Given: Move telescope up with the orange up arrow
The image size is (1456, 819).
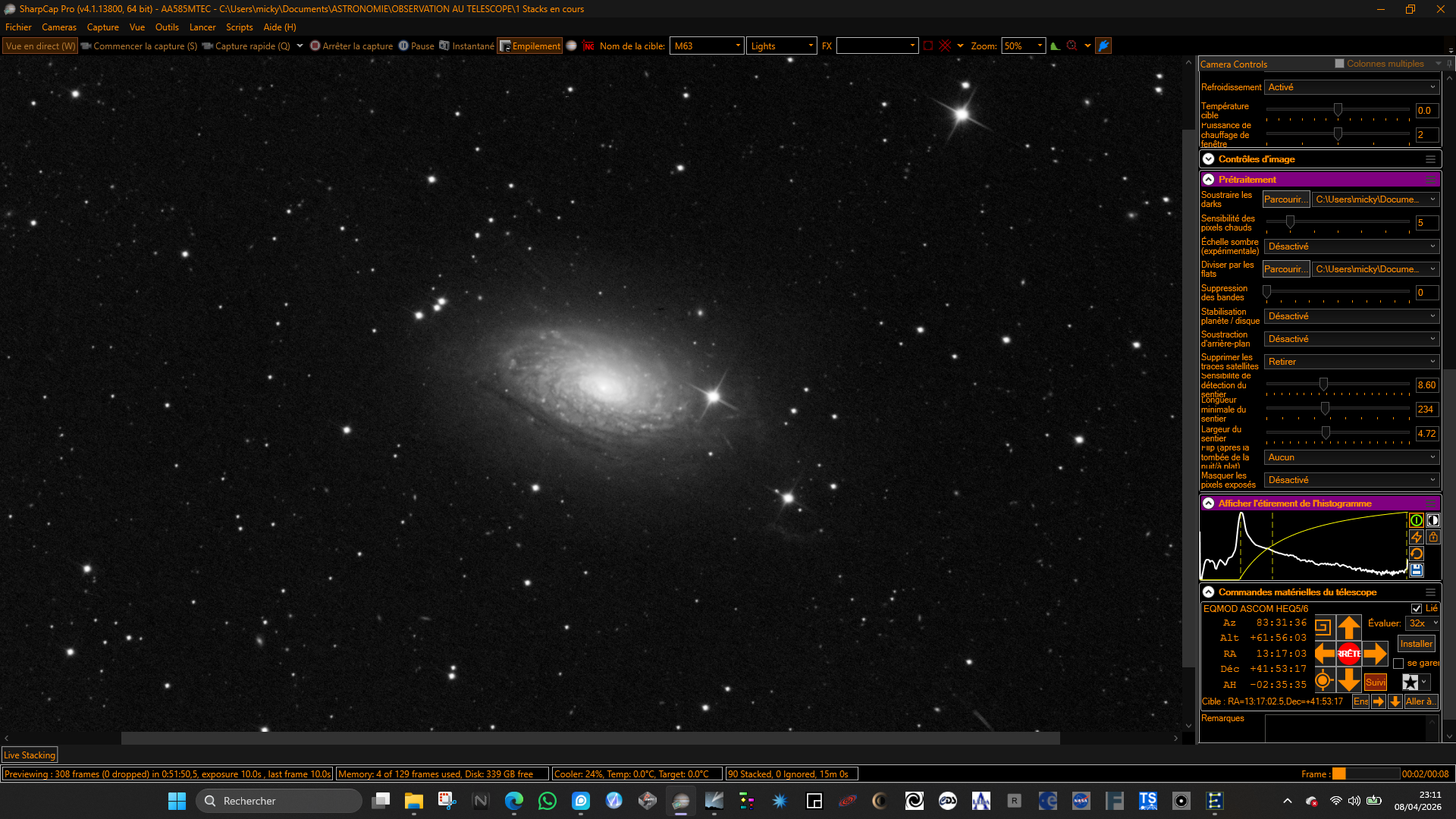Looking at the screenshot, I should click(1348, 628).
